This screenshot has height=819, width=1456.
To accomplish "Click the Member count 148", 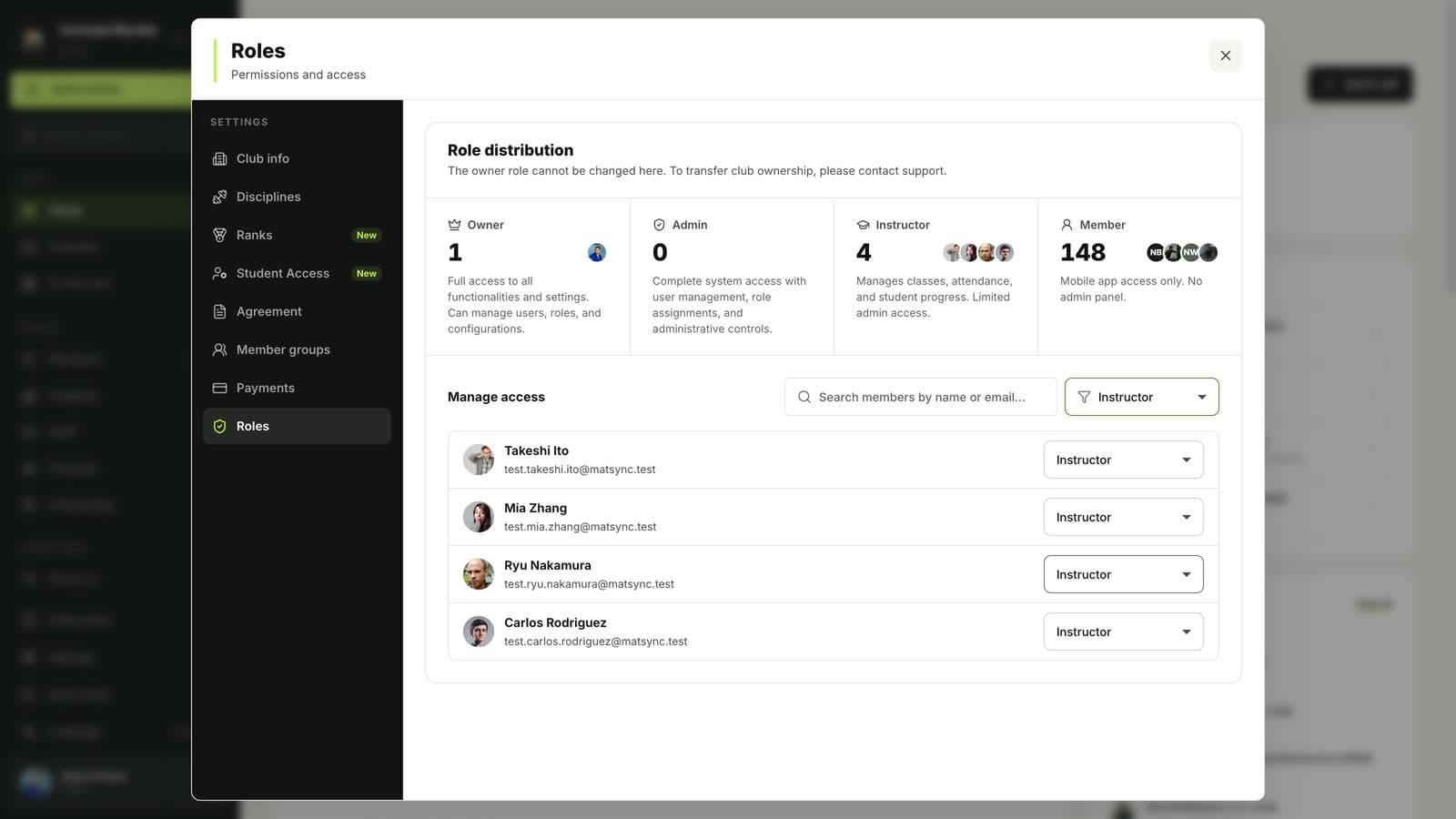I will [x=1083, y=252].
